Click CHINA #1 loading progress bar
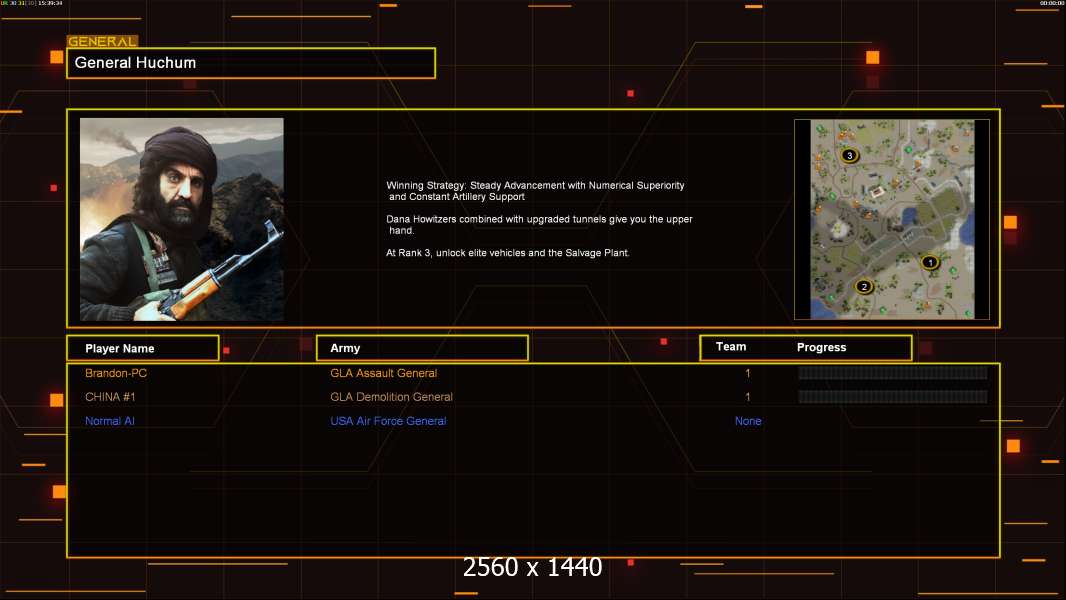Viewport: 1066px width, 600px height. 893,396
